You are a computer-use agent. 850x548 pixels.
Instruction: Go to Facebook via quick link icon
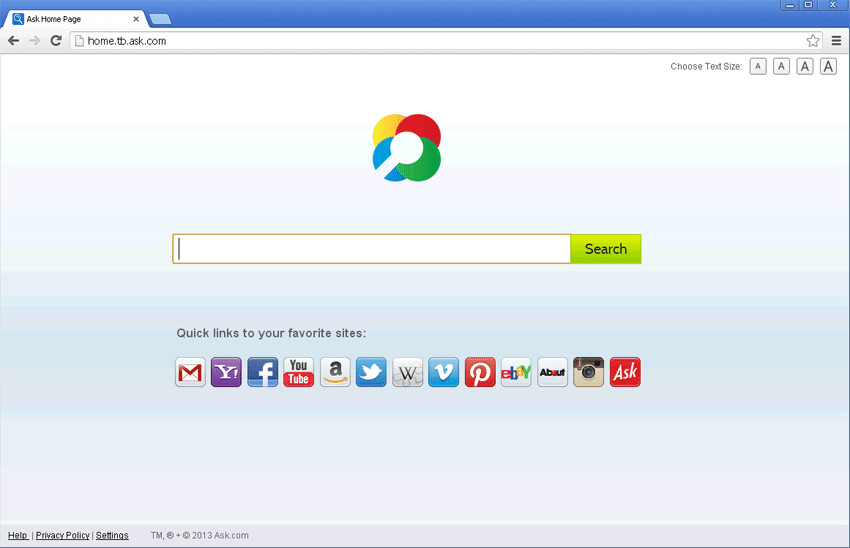tap(262, 372)
